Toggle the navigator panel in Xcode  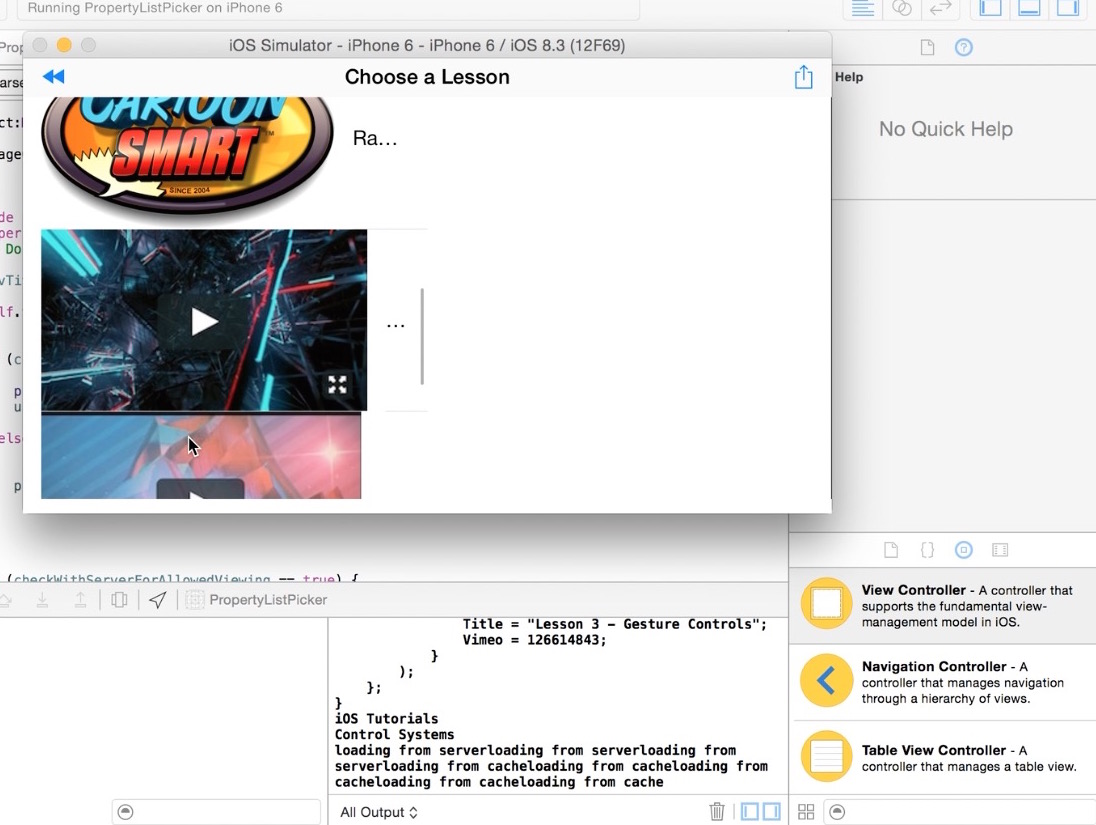click(990, 8)
